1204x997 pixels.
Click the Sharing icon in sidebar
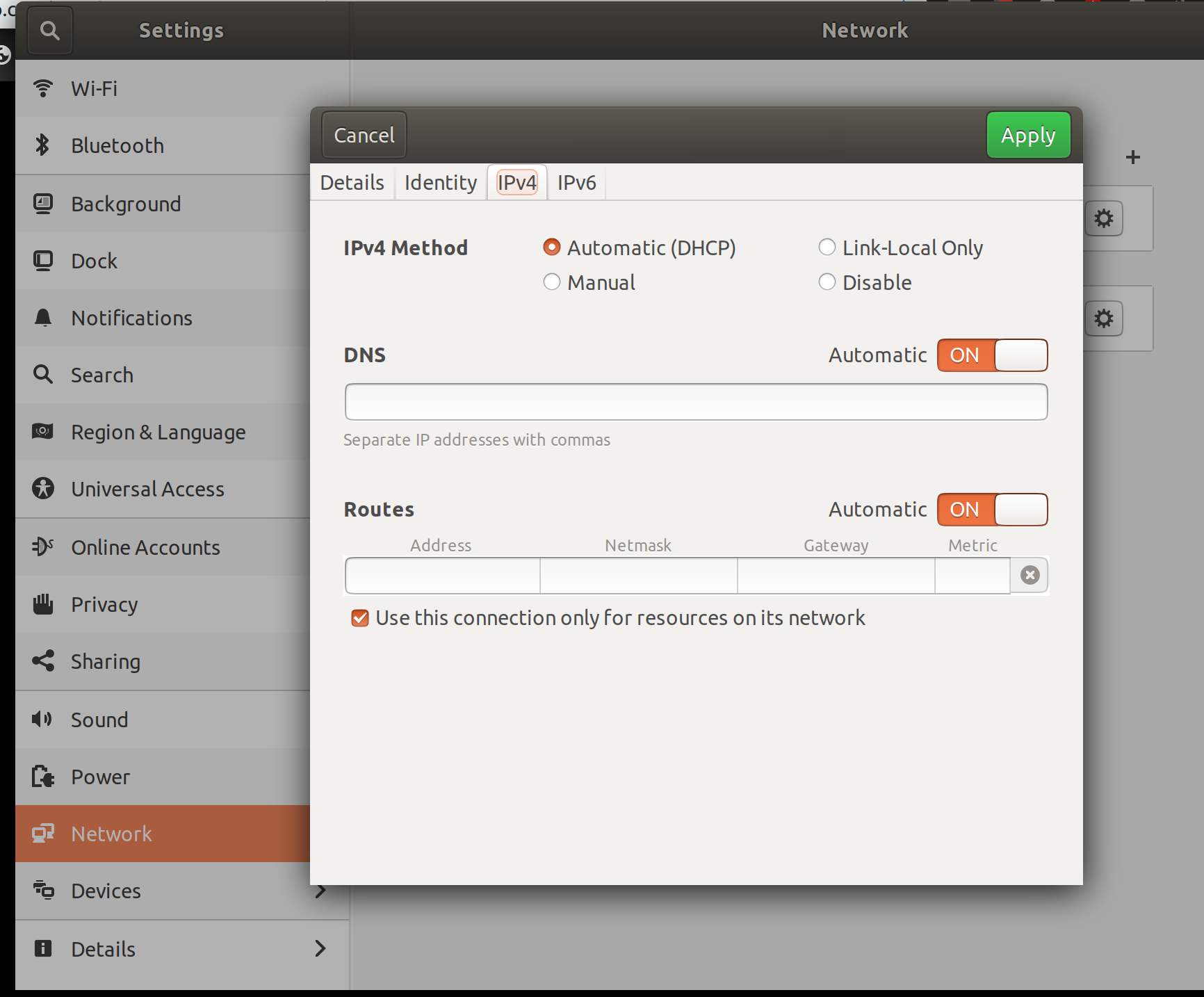(x=43, y=661)
